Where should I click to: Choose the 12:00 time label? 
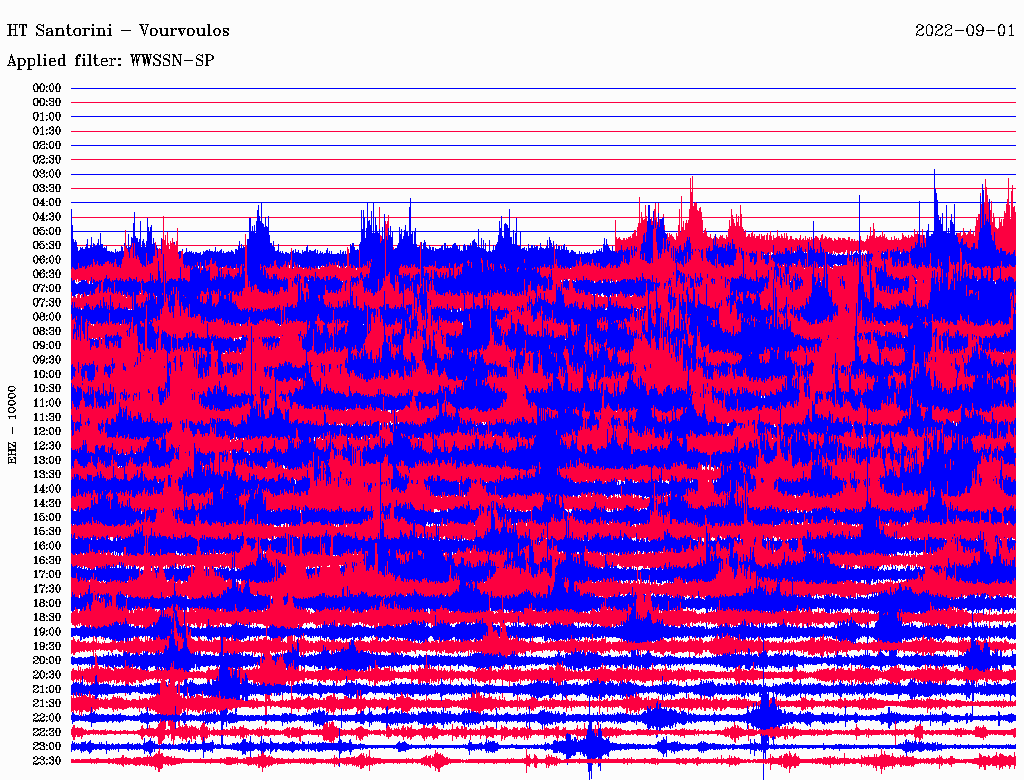[x=47, y=431]
